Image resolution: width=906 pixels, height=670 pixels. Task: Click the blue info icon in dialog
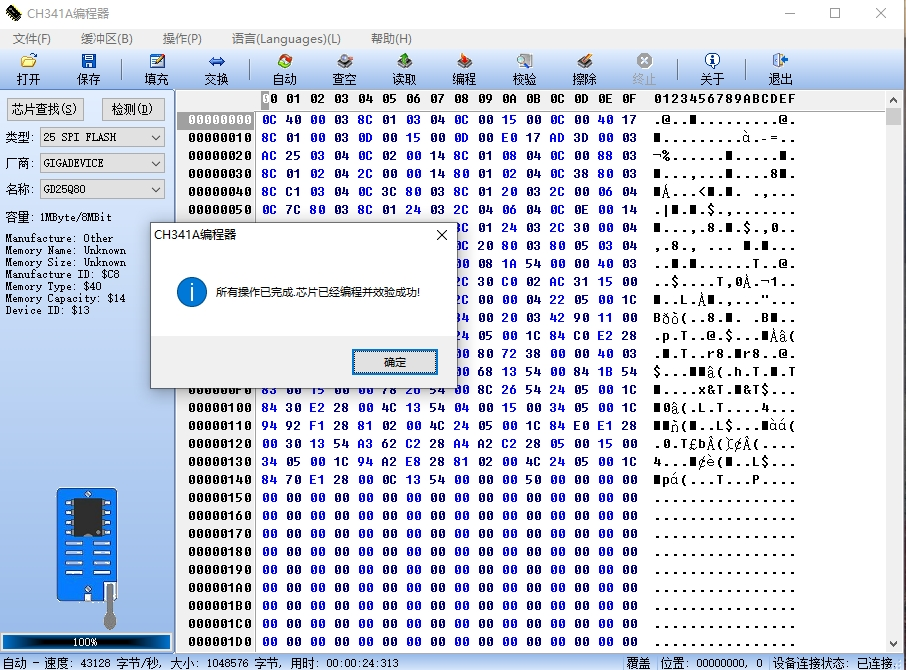coord(192,292)
